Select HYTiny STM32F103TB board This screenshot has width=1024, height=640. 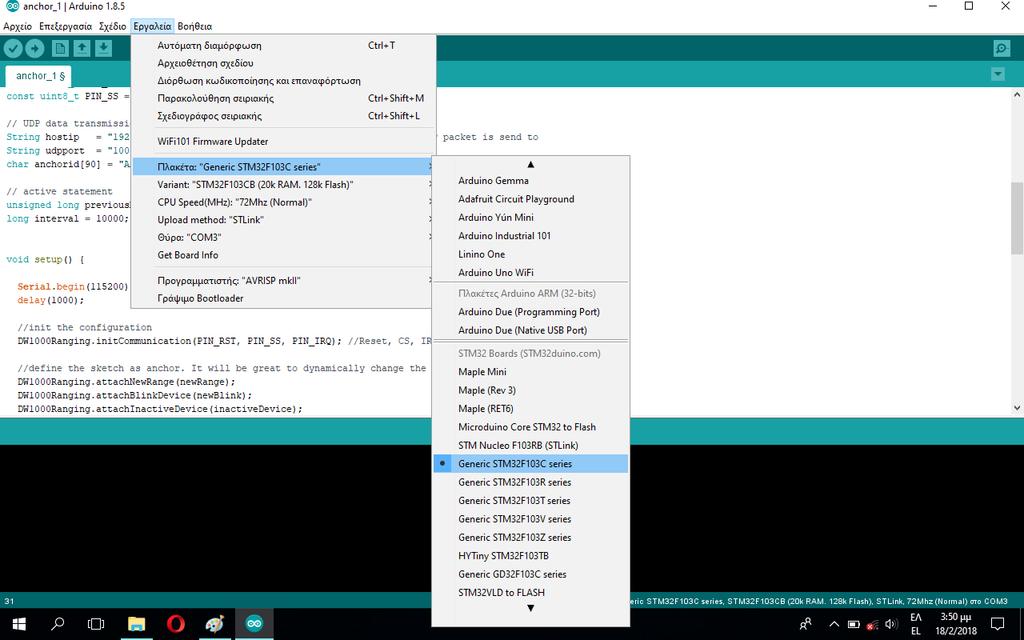(x=530, y=556)
